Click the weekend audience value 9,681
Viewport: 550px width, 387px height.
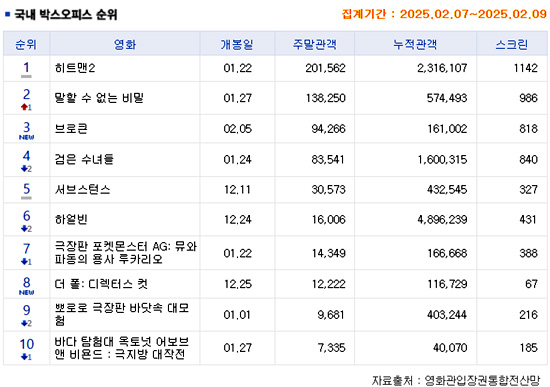(x=331, y=315)
